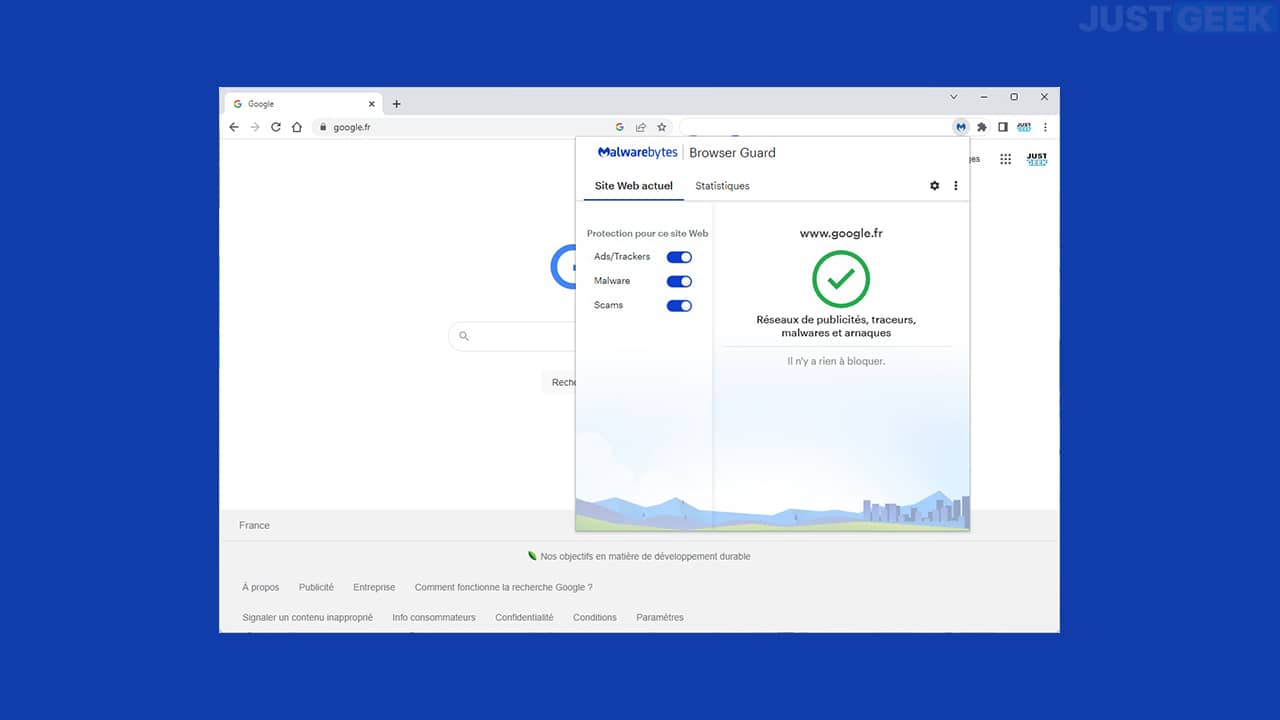The width and height of the screenshot is (1280, 720).
Task: Open the Confidentialité link
Action: (x=524, y=618)
